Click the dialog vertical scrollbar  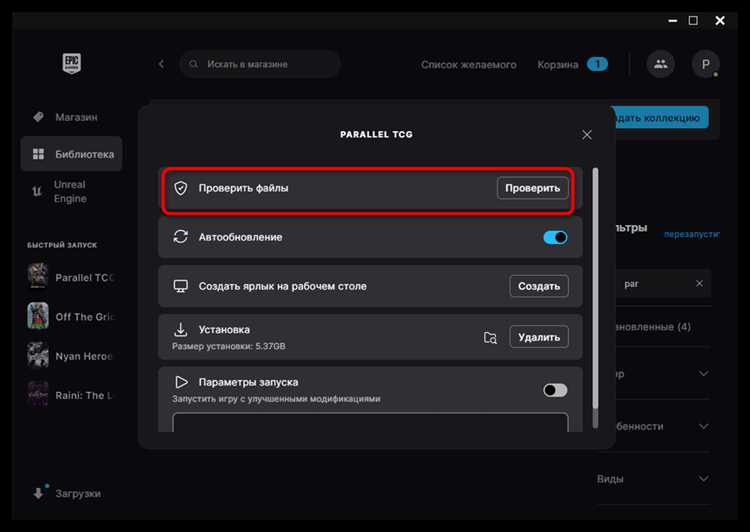coord(595,288)
